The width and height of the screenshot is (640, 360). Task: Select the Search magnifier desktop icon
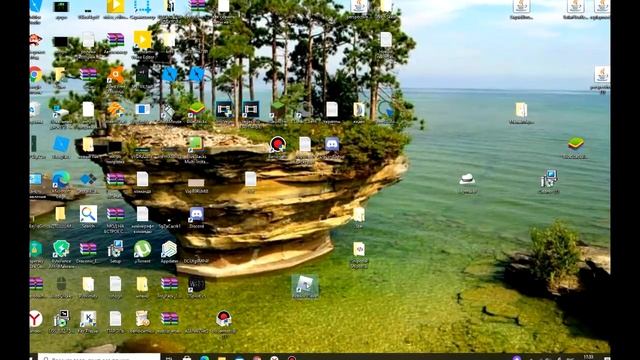88,214
